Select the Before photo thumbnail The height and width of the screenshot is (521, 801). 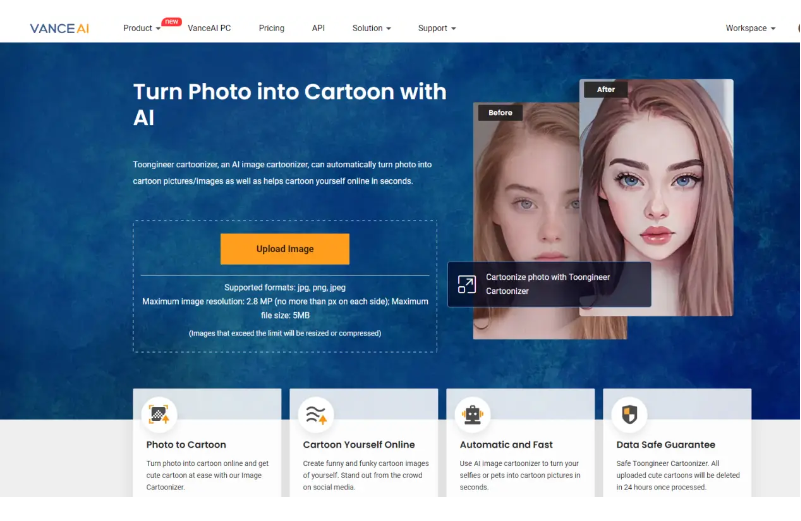[x=526, y=221]
